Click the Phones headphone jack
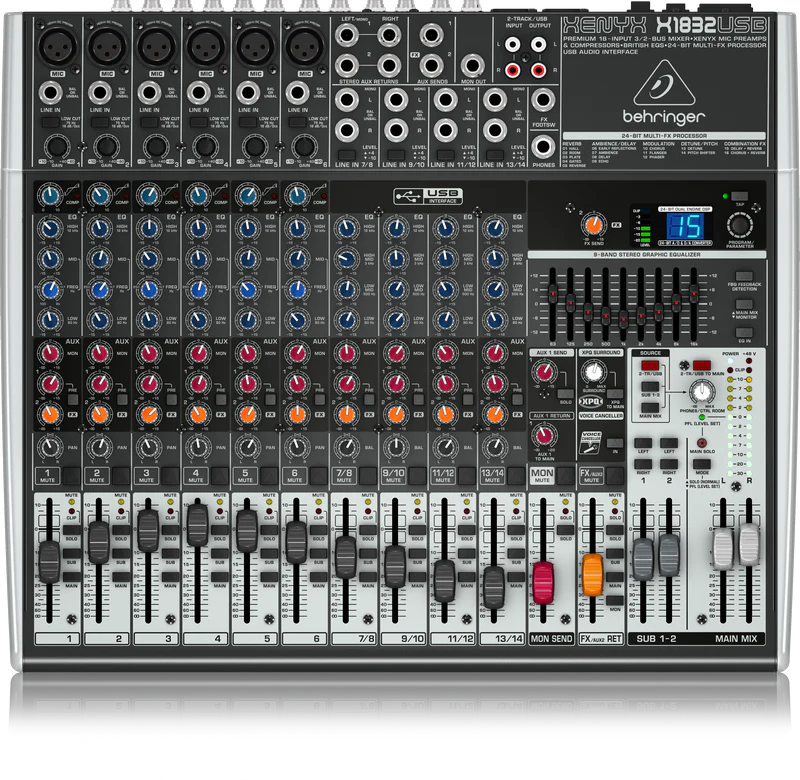This screenshot has width=800, height=780. pos(543,147)
